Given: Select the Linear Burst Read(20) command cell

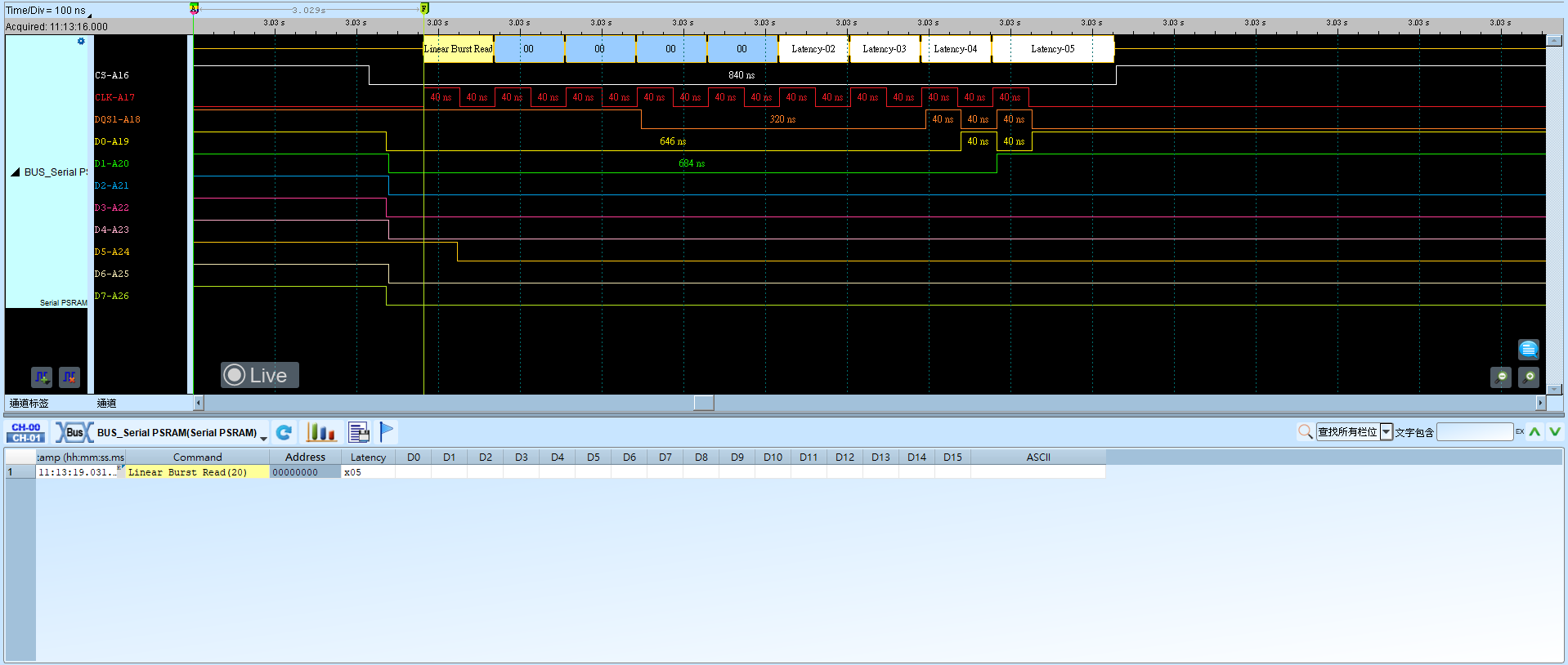Looking at the screenshot, I should pyautogui.click(x=197, y=472).
